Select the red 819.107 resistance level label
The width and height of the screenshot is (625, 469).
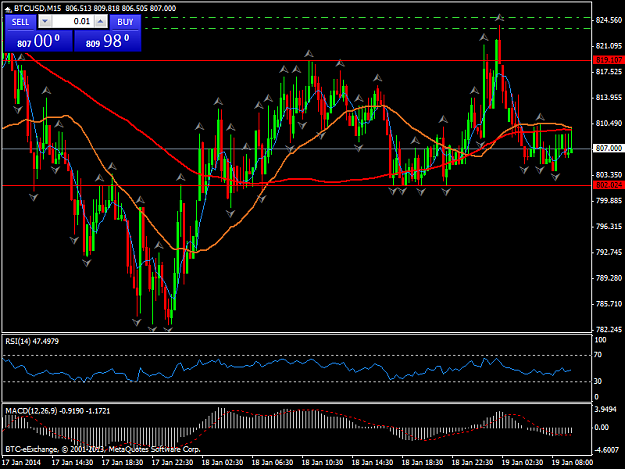[608, 60]
